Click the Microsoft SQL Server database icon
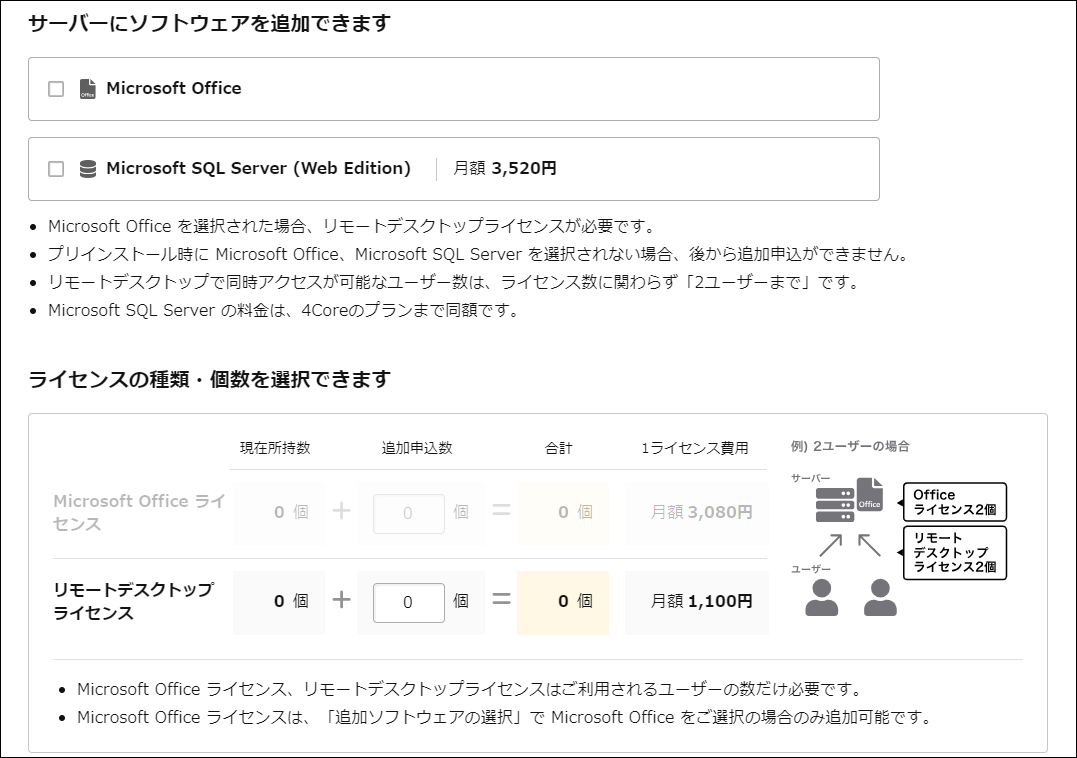The width and height of the screenshot is (1077, 758). [x=88, y=168]
